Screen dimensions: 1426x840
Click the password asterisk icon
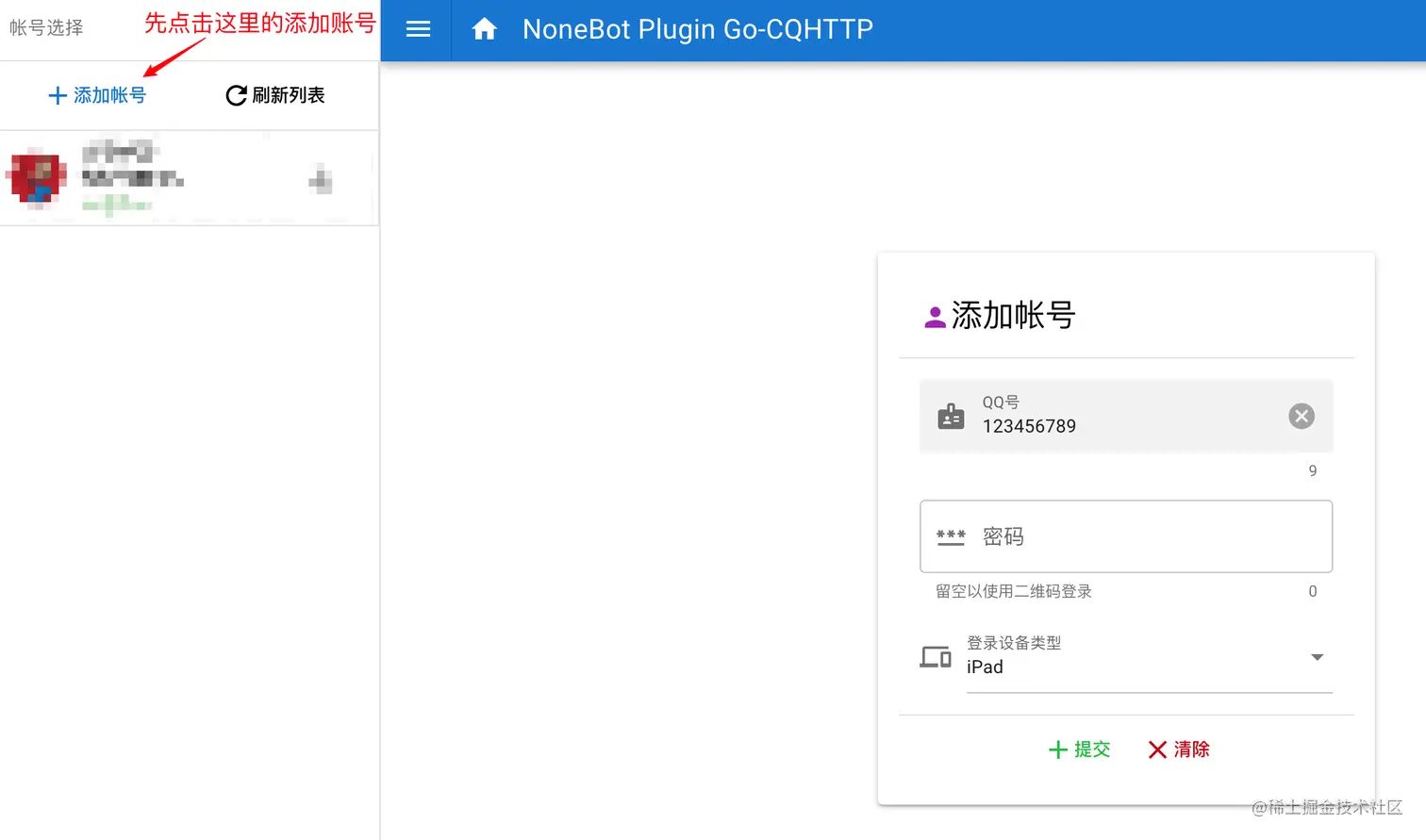[x=951, y=536]
